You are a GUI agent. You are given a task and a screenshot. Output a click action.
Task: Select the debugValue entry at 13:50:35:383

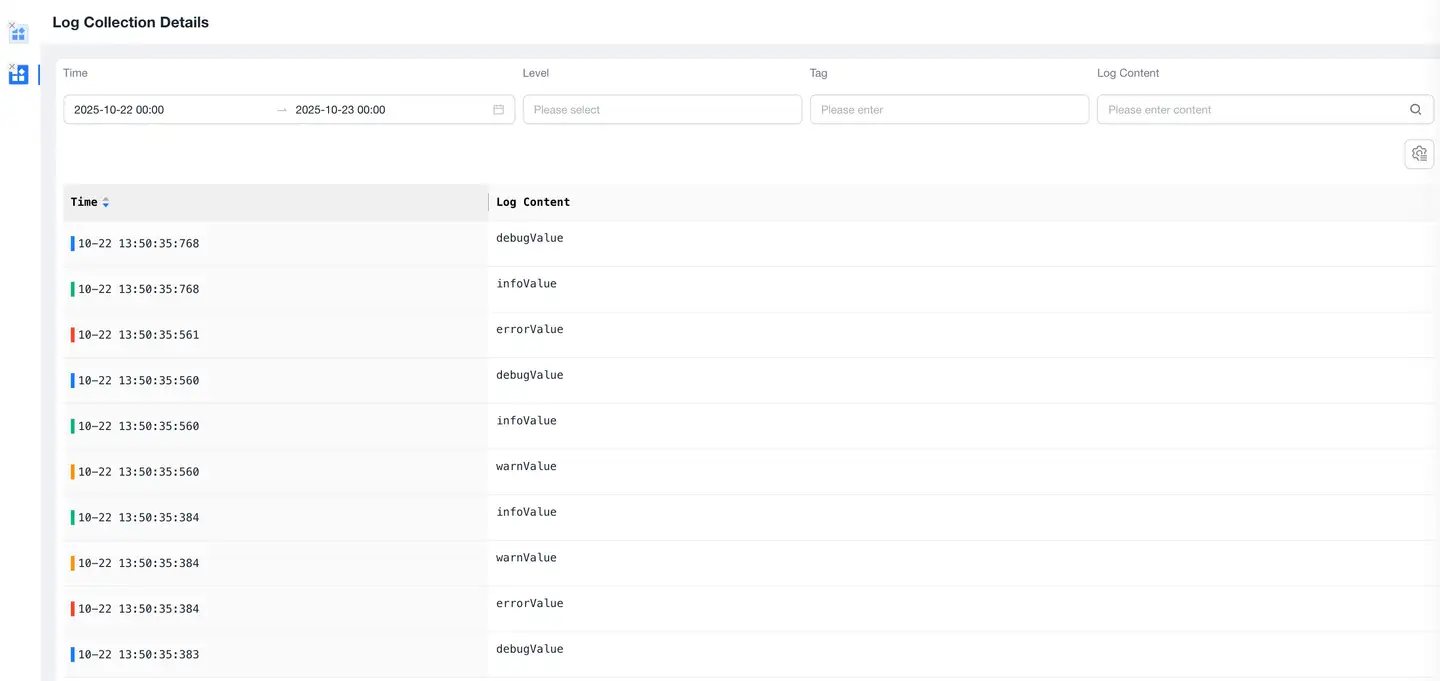530,650
